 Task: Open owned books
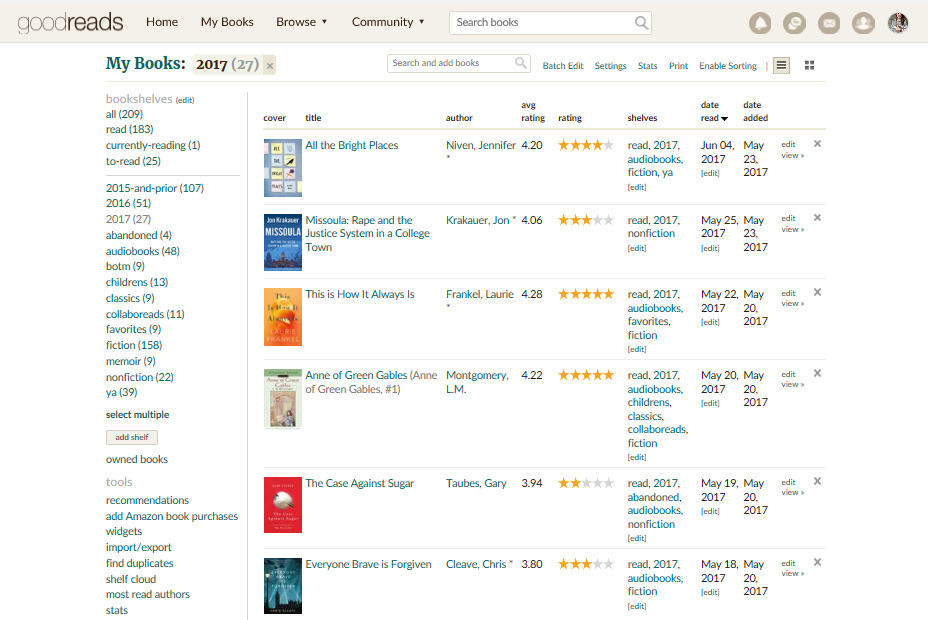137,459
